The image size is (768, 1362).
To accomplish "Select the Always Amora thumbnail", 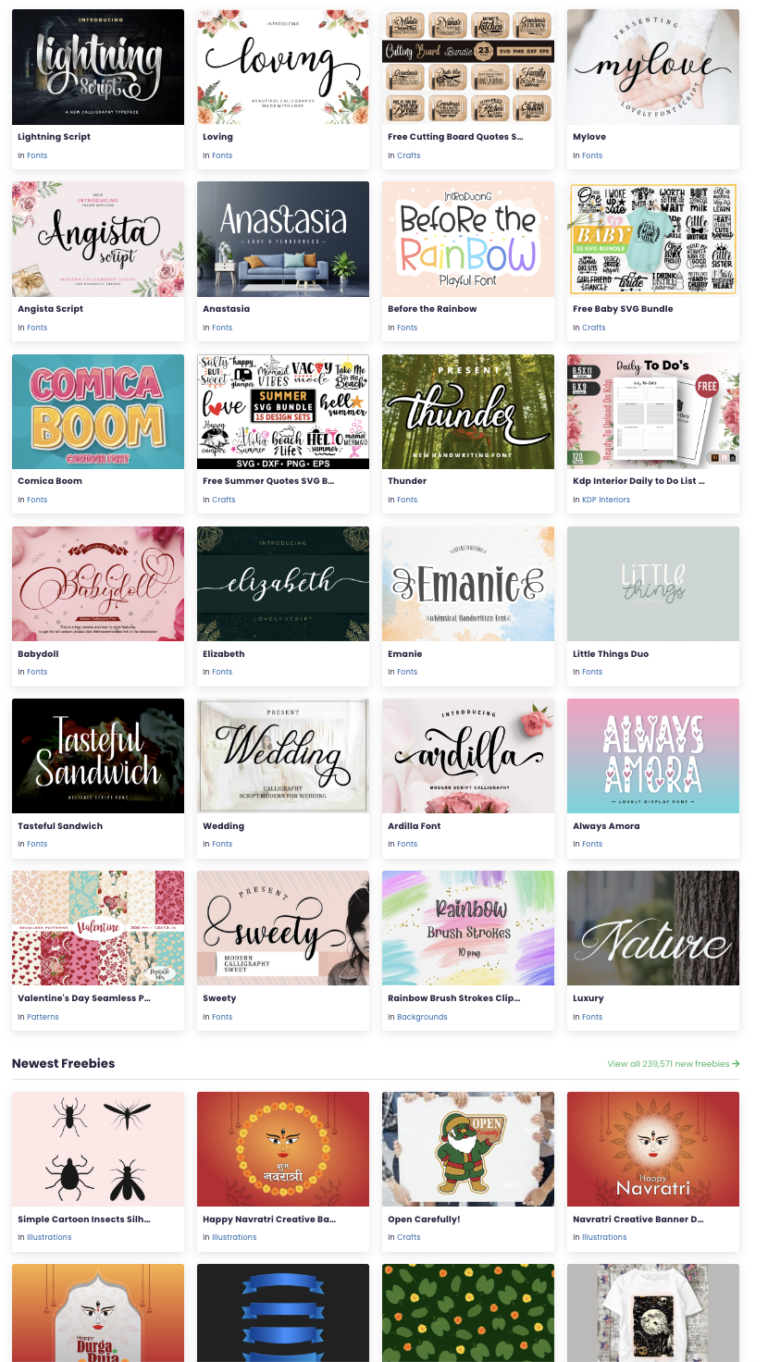I will [x=653, y=756].
